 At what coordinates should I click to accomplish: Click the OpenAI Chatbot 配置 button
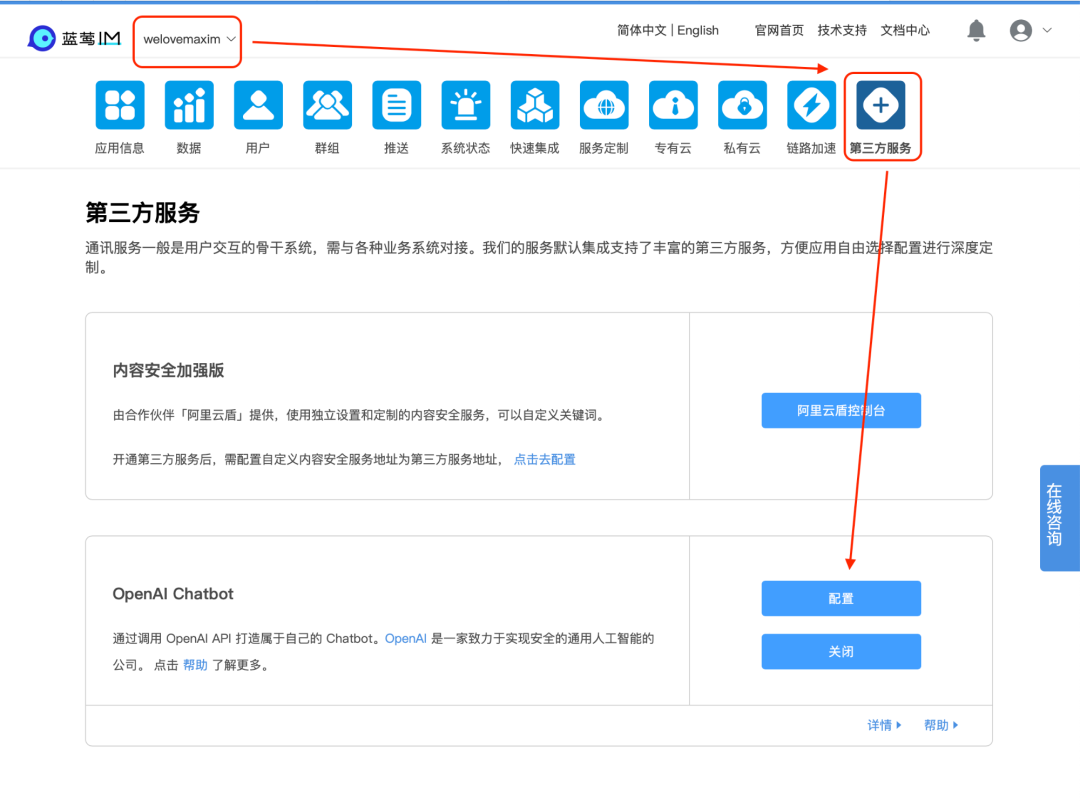(841, 598)
